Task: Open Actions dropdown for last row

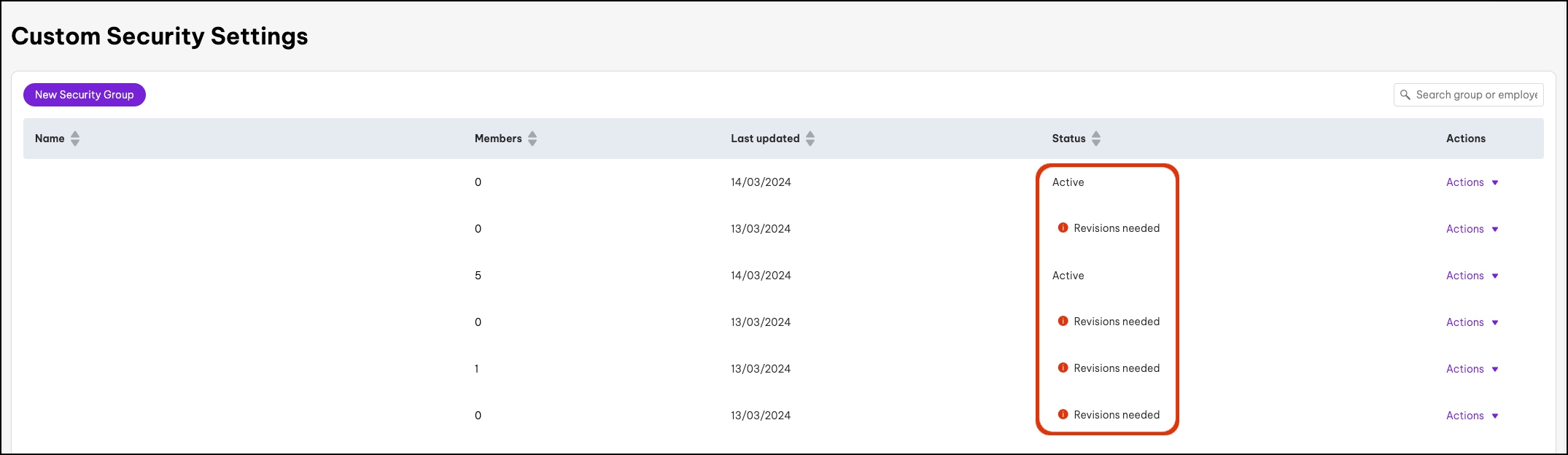Action: click(1472, 416)
